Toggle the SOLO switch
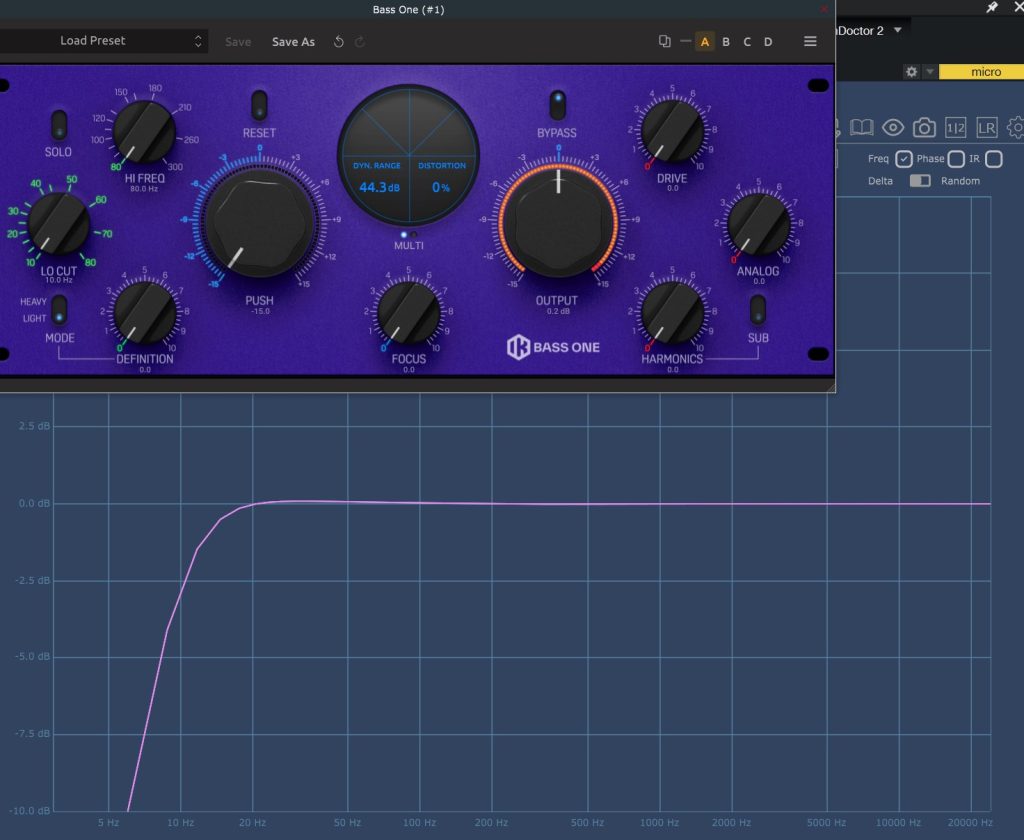Viewport: 1024px width, 840px height. coord(59,124)
